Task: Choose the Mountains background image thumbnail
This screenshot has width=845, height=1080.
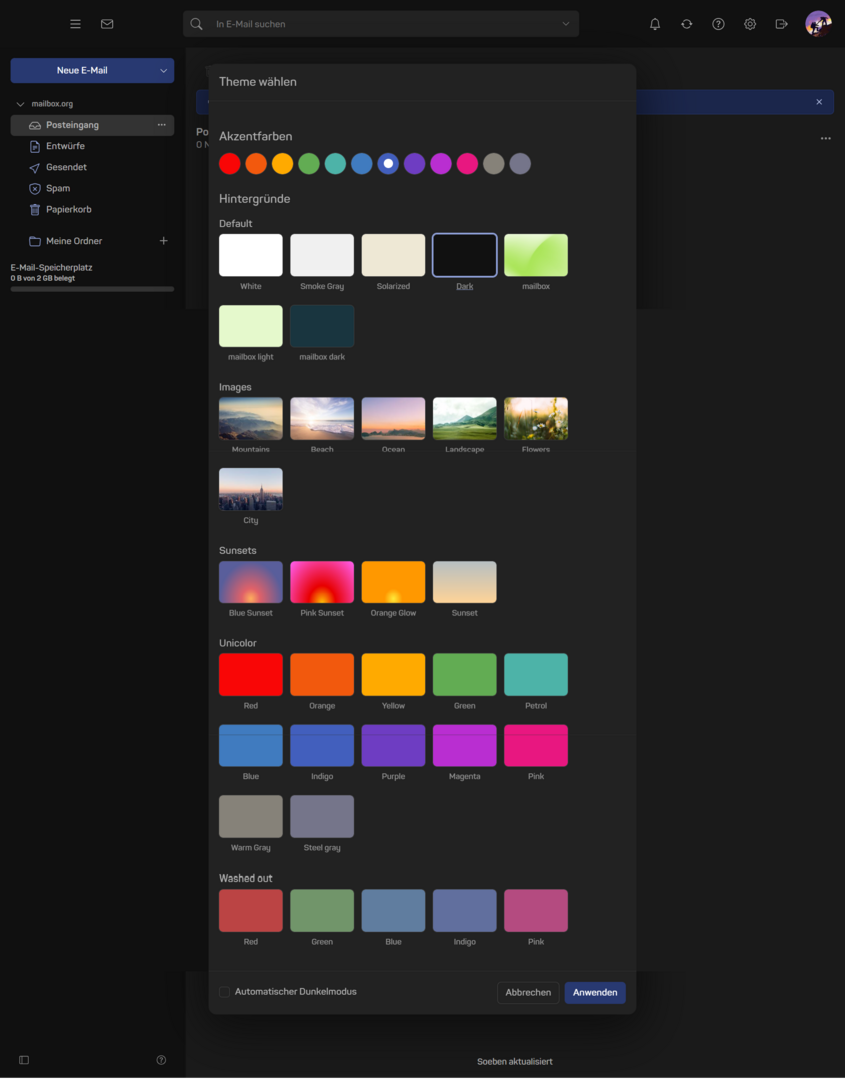Action: [x=251, y=419]
